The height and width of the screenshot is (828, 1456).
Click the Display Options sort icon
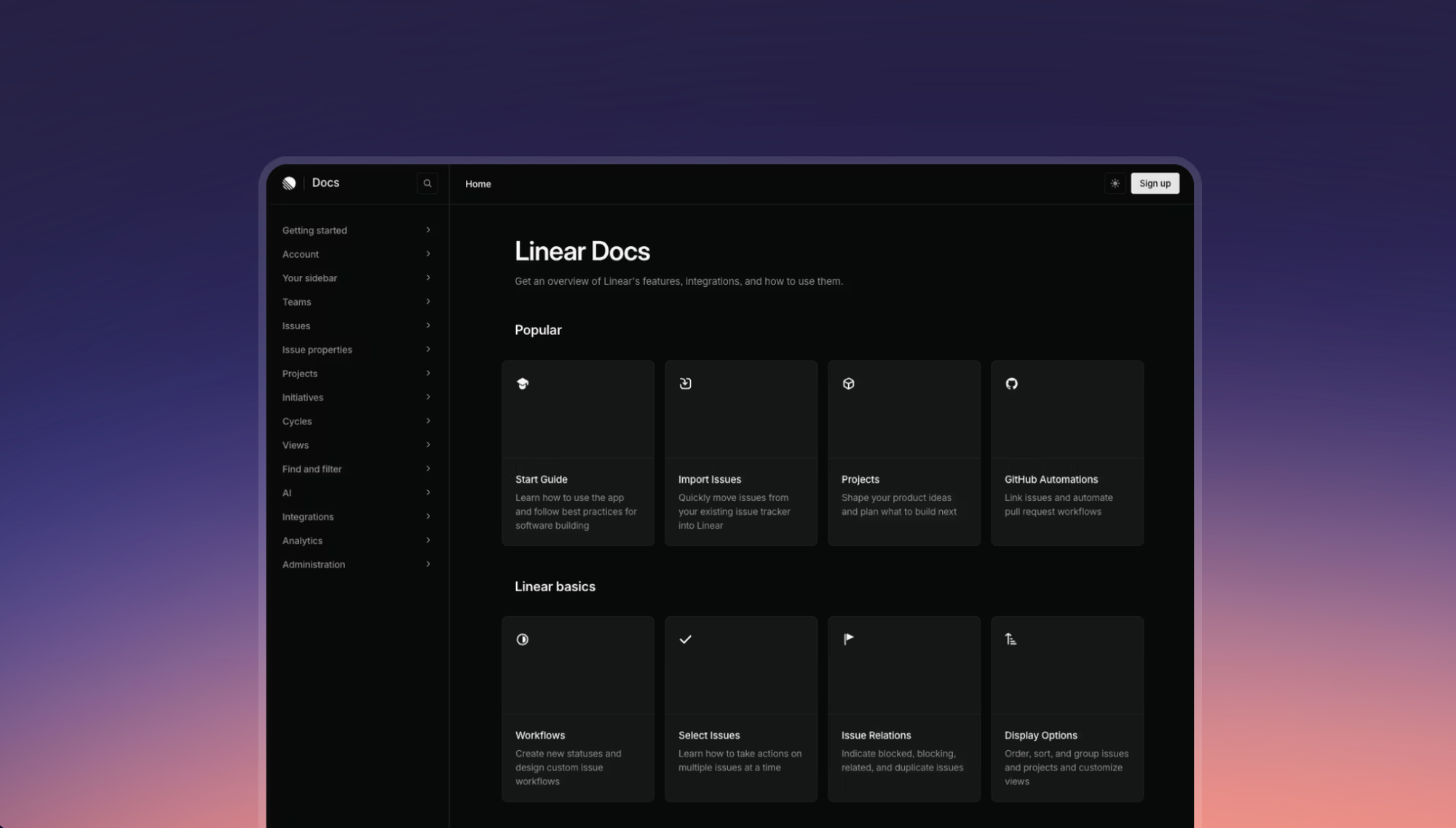(x=1010, y=639)
